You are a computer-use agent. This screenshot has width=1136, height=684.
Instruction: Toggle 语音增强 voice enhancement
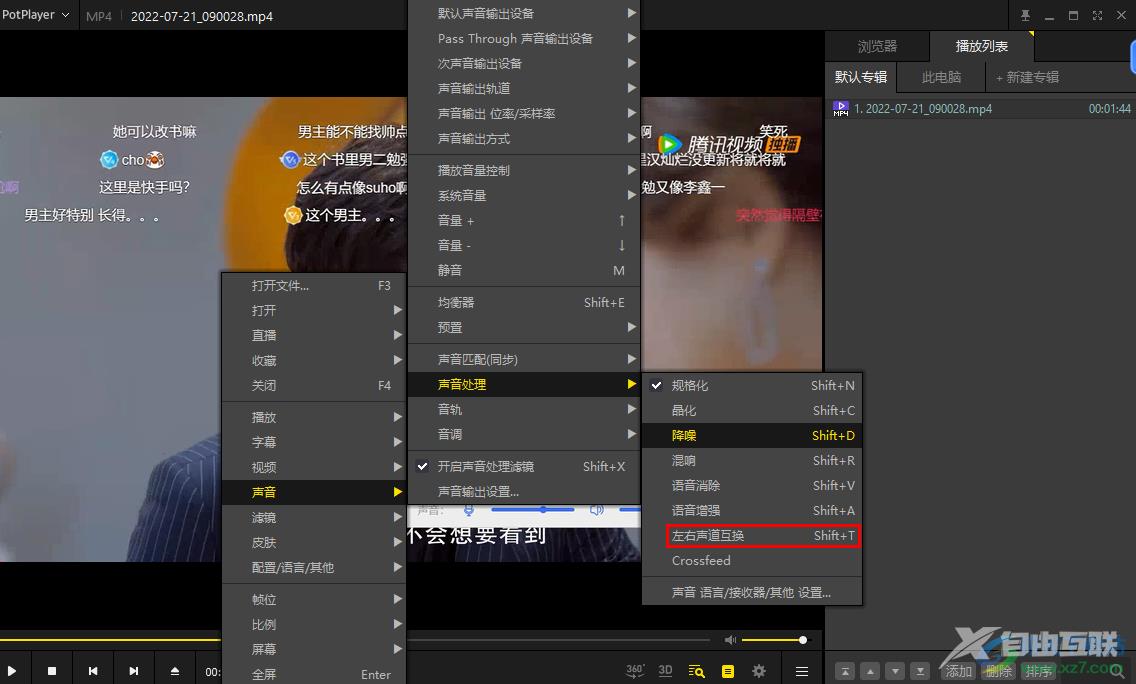coord(752,510)
